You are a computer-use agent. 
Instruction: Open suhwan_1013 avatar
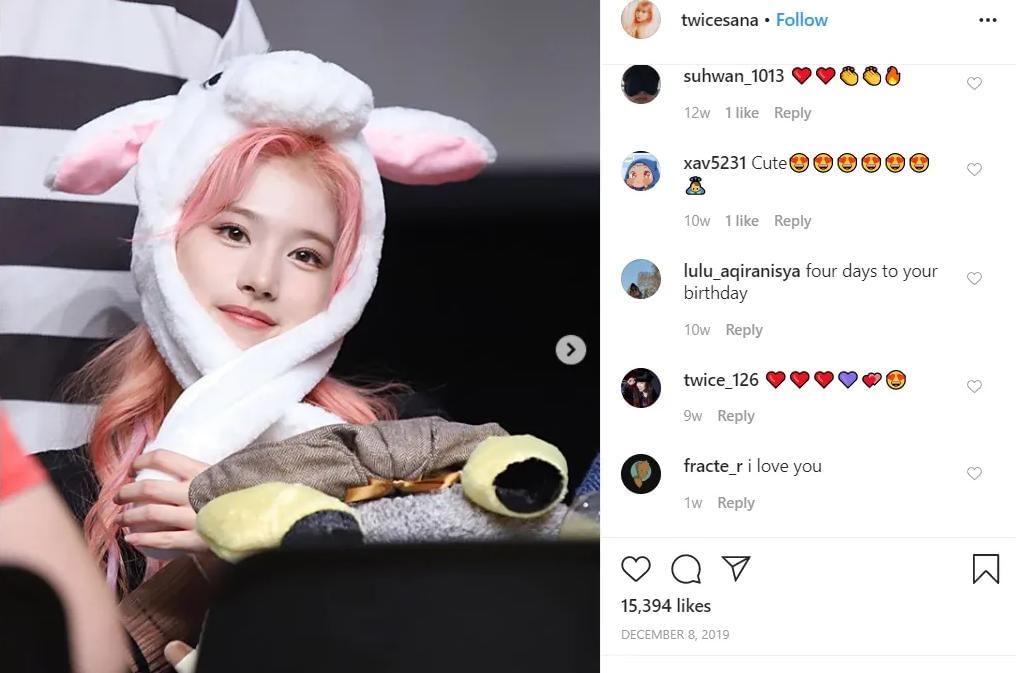(641, 84)
